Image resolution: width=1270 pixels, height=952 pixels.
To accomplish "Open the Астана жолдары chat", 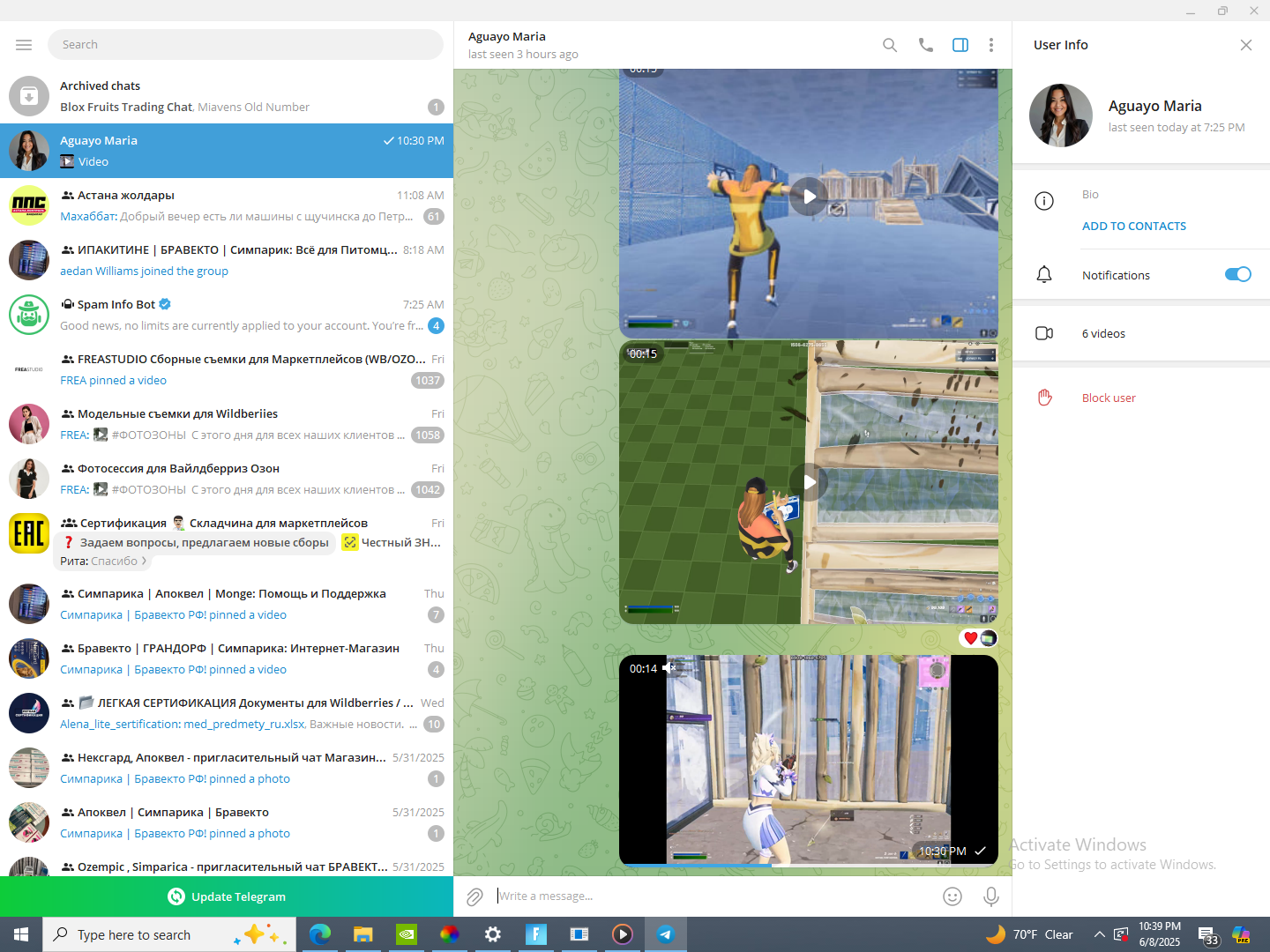I will 227,205.
